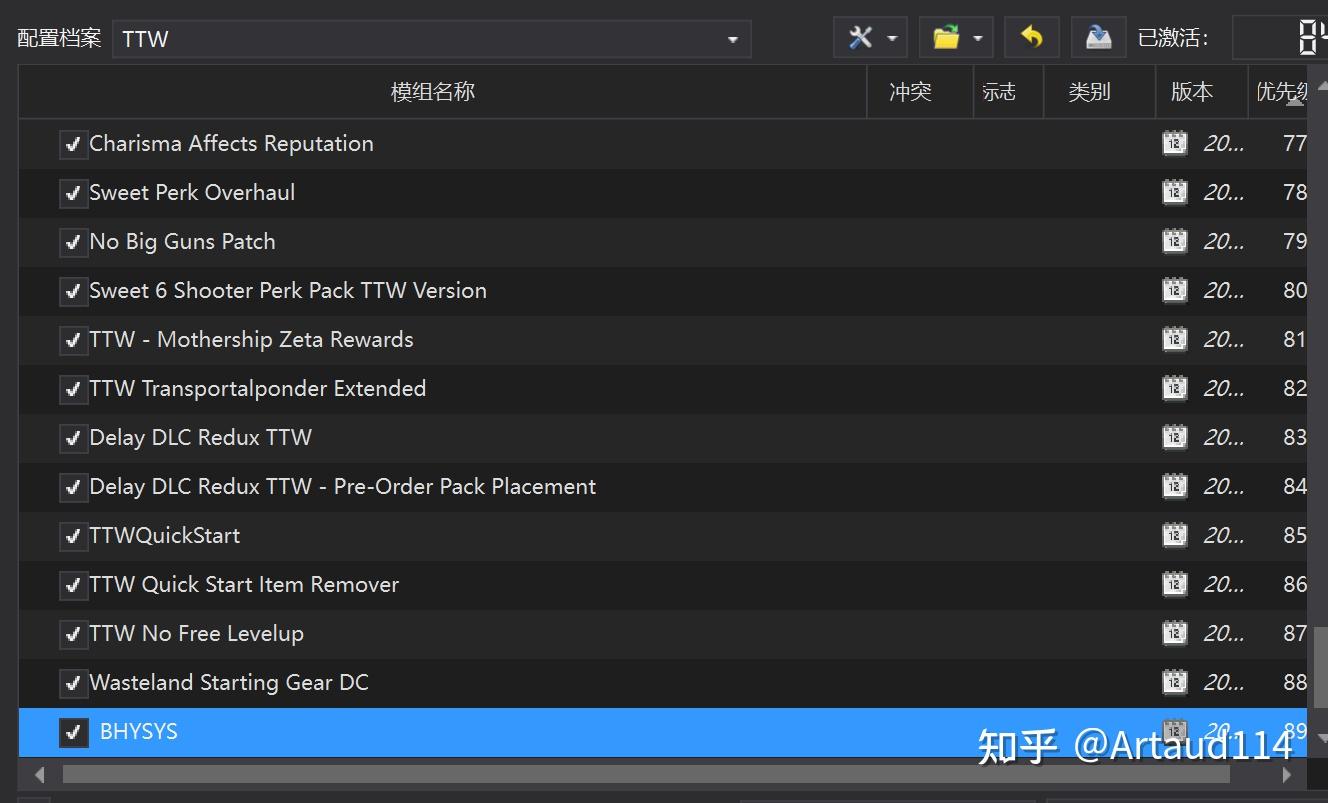Click calendar icon in Delay DLC Redux TTW row
Screen dimensions: 1328x803
1175,437
